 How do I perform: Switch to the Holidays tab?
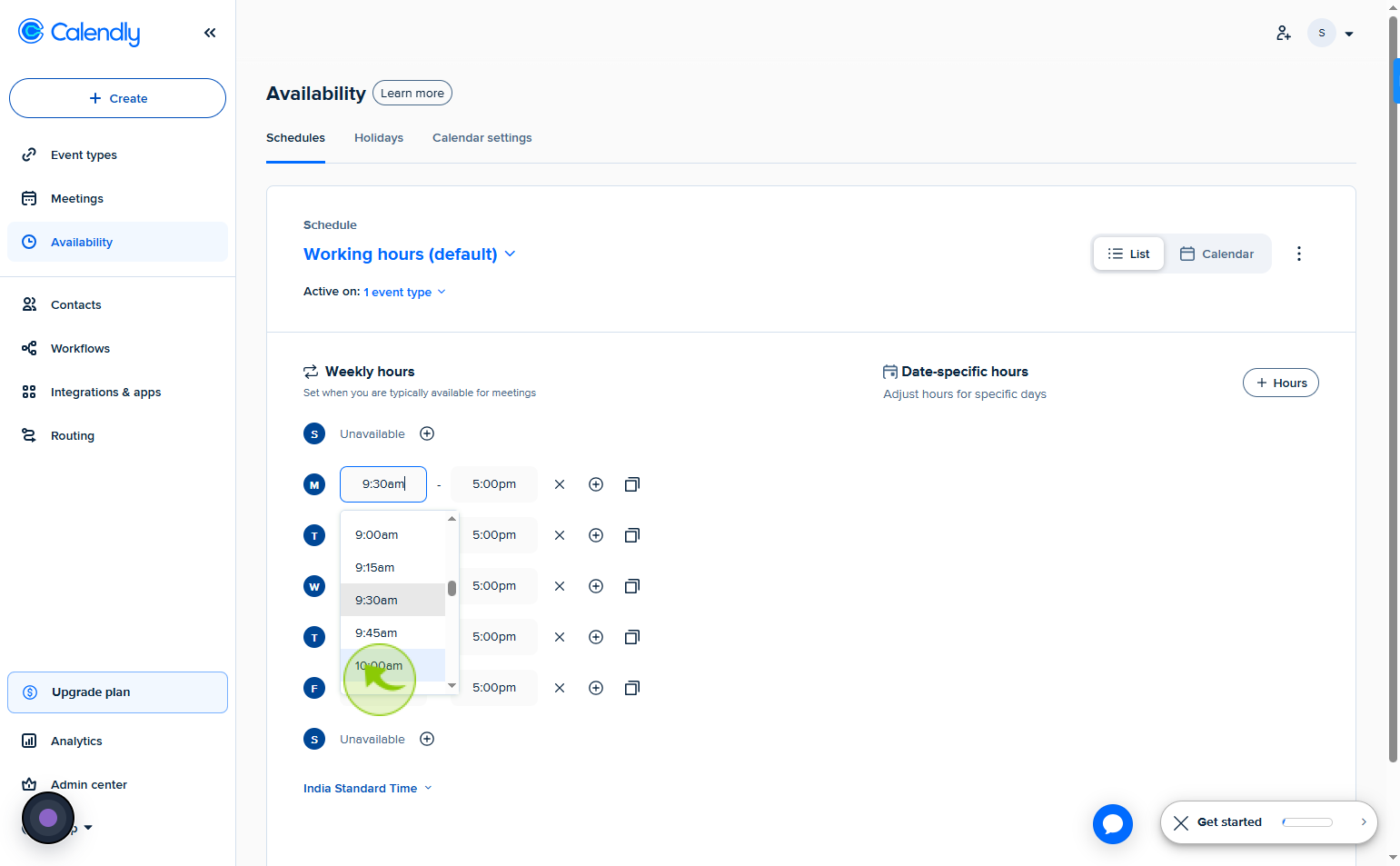[379, 138]
